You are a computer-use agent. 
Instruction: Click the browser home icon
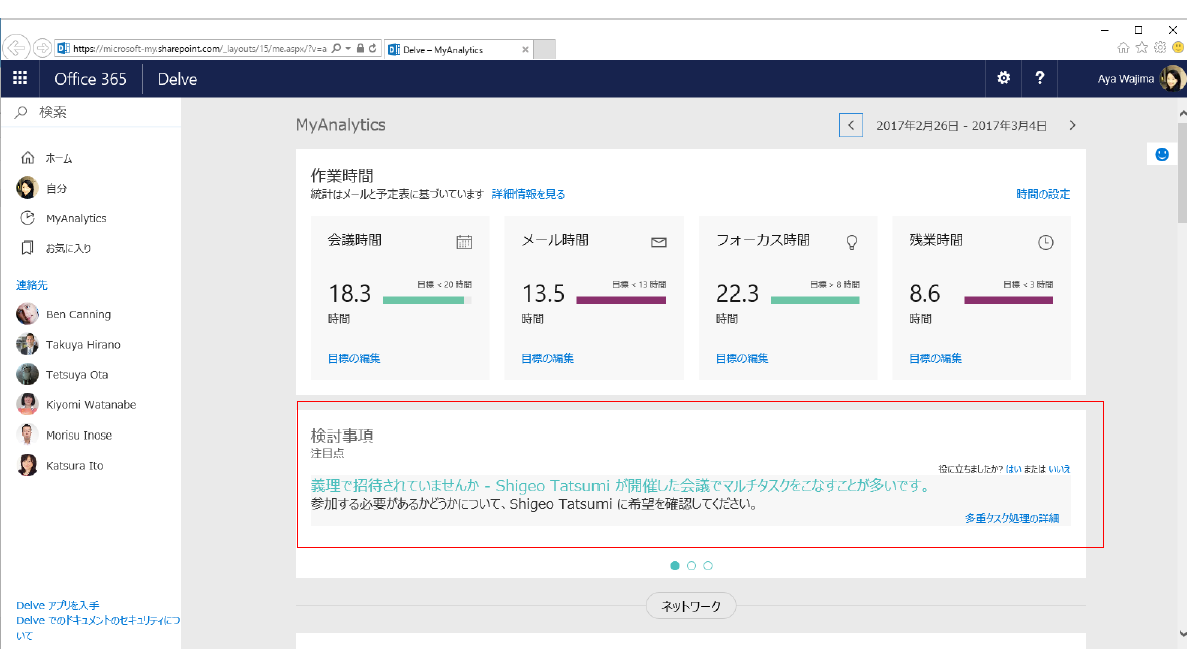(1123, 48)
